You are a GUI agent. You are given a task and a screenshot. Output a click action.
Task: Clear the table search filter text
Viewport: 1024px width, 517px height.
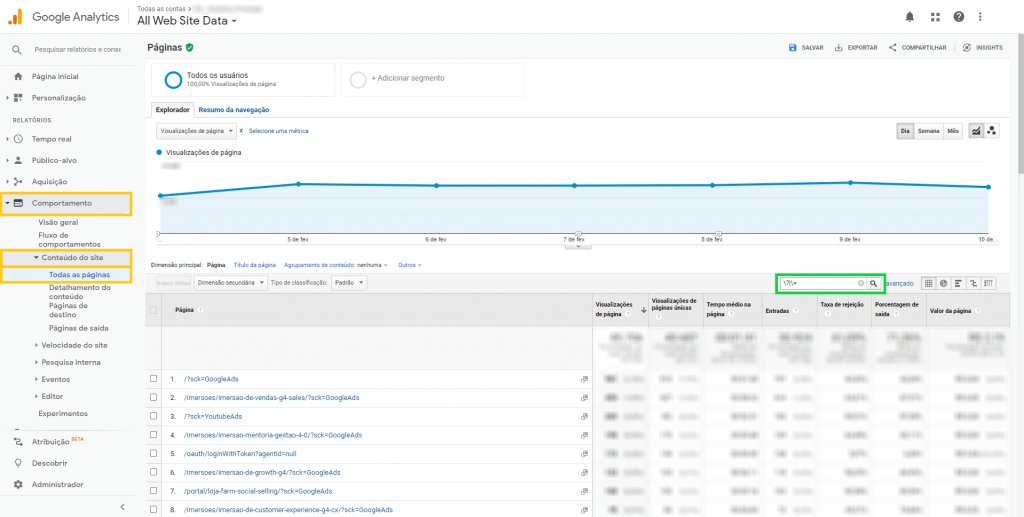coord(861,283)
